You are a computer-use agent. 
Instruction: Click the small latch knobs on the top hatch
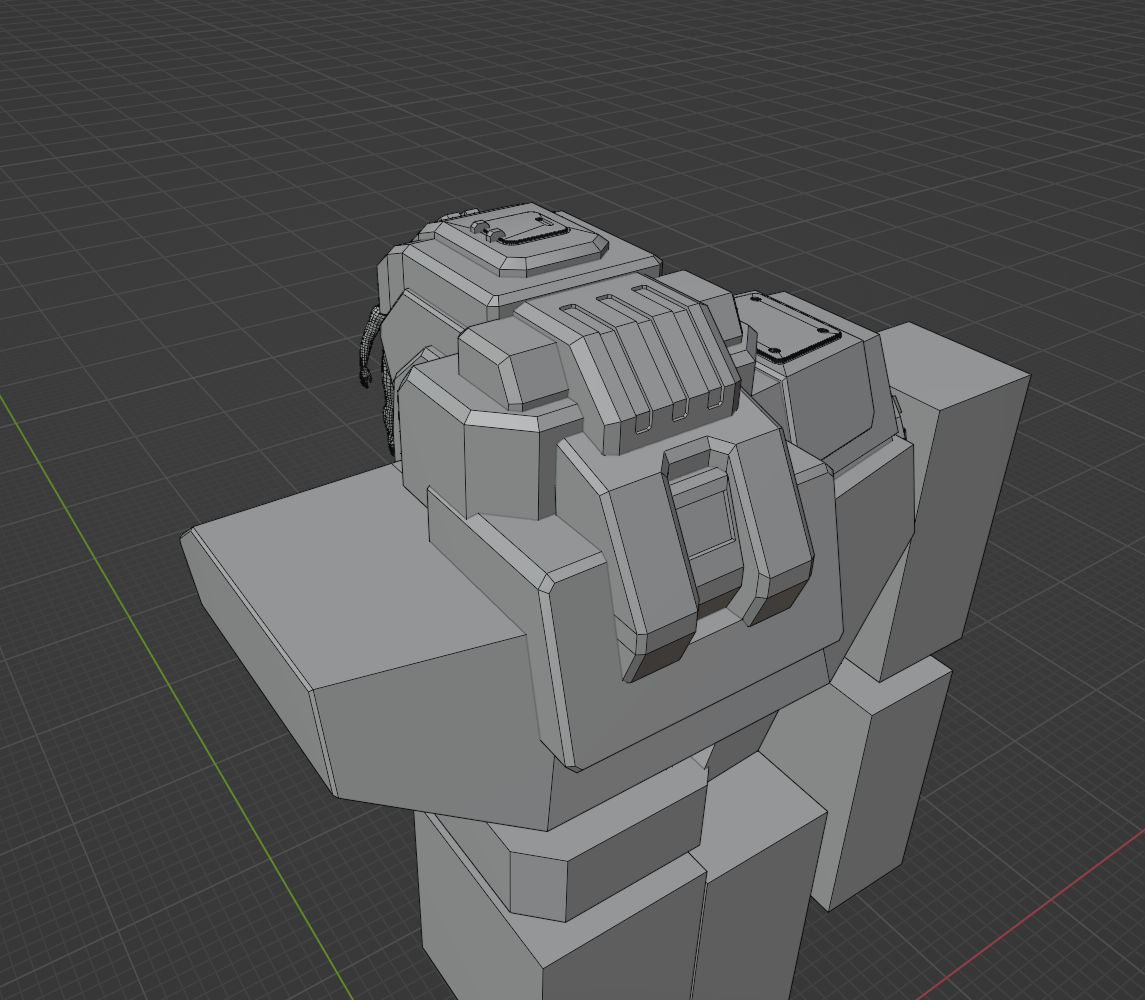pyautogui.click(x=485, y=231)
